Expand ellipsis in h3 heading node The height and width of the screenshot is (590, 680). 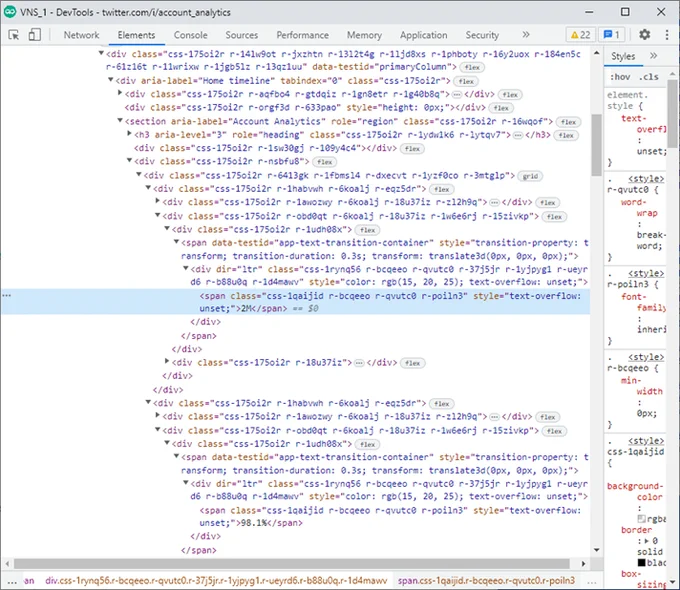pos(518,135)
